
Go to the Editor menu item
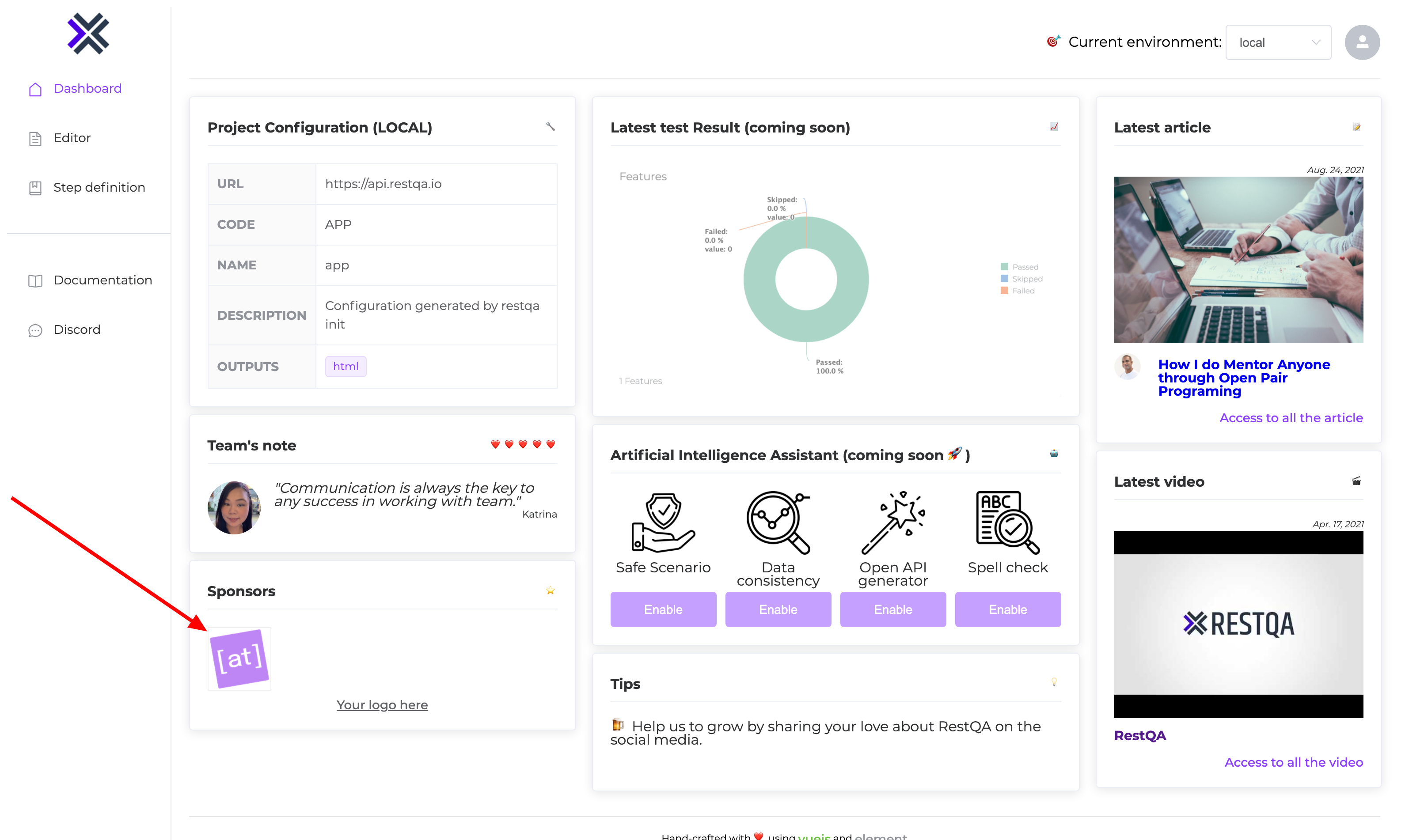click(72, 138)
